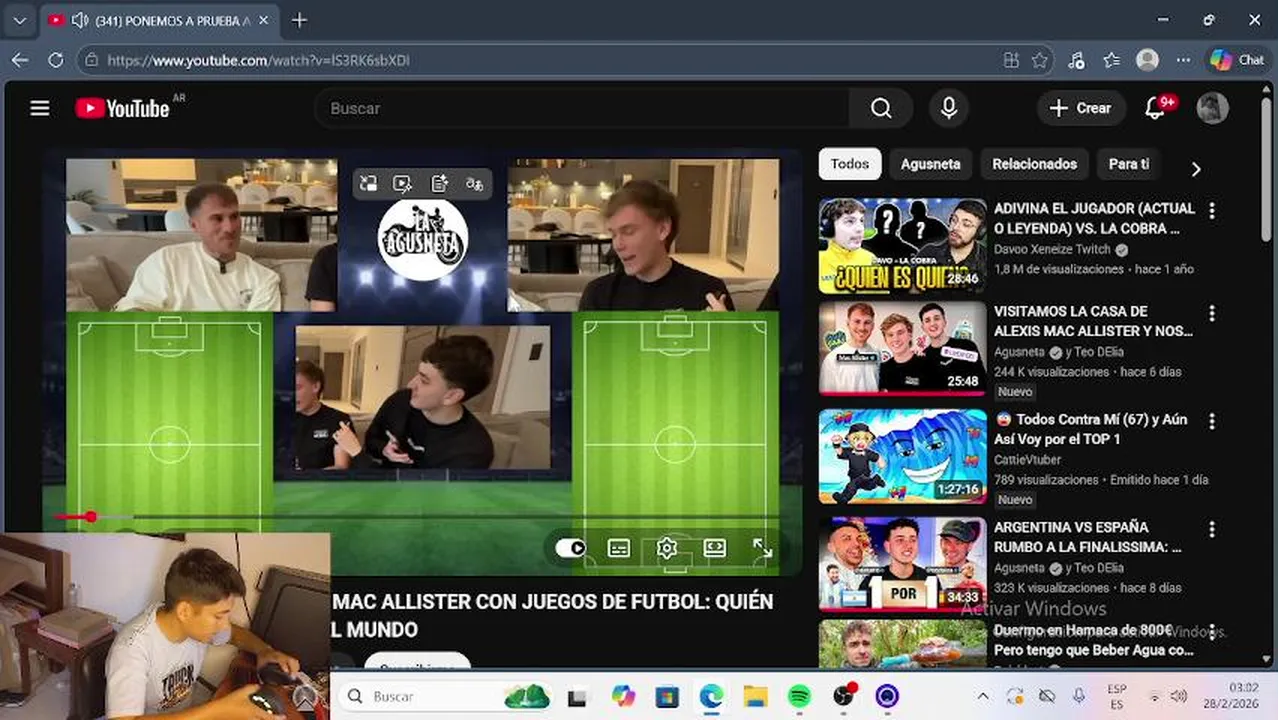The height and width of the screenshot is (720, 1278).
Task: Reload the page with the refresh icon
Action: pos(56,60)
